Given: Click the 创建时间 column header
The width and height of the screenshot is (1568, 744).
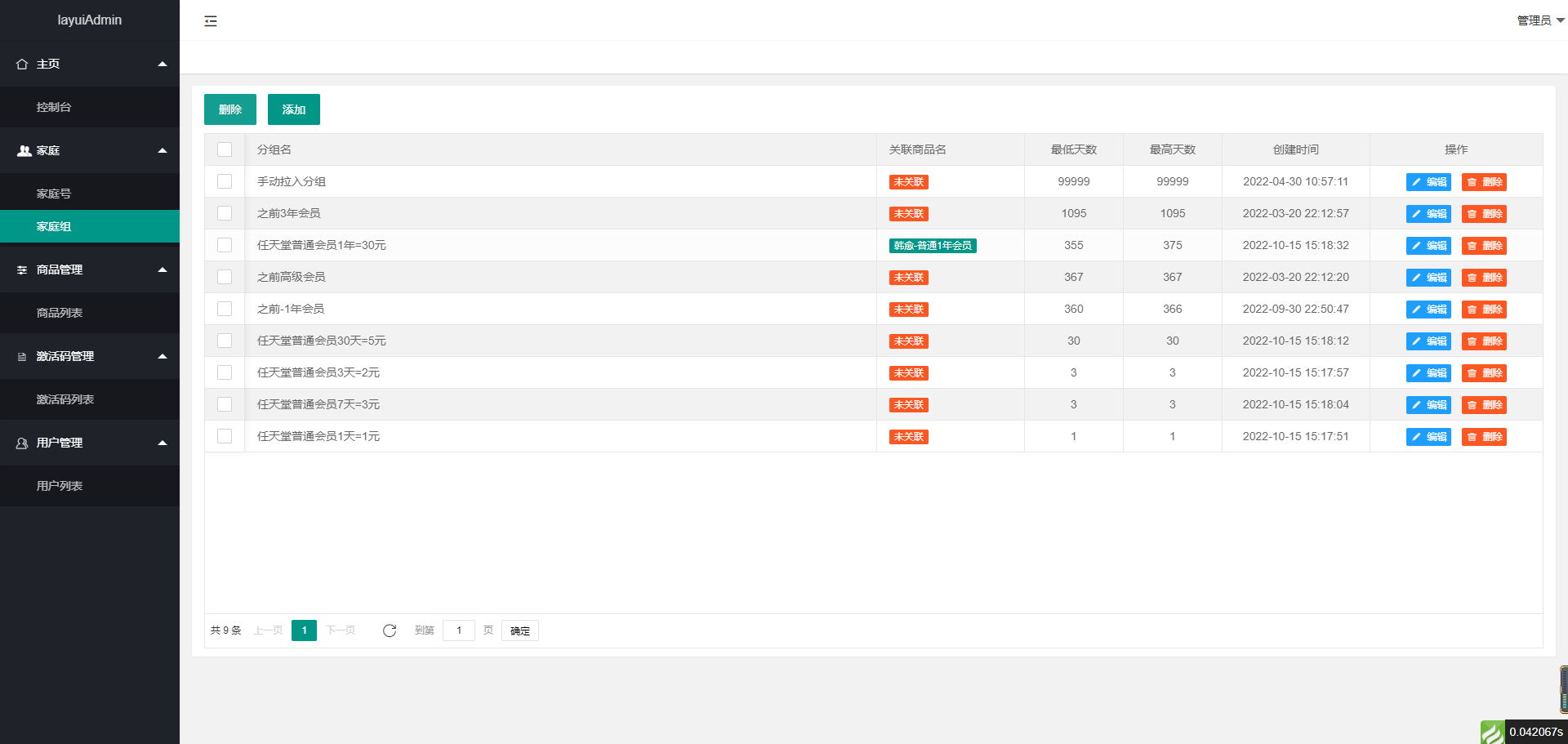Looking at the screenshot, I should tap(1296, 149).
